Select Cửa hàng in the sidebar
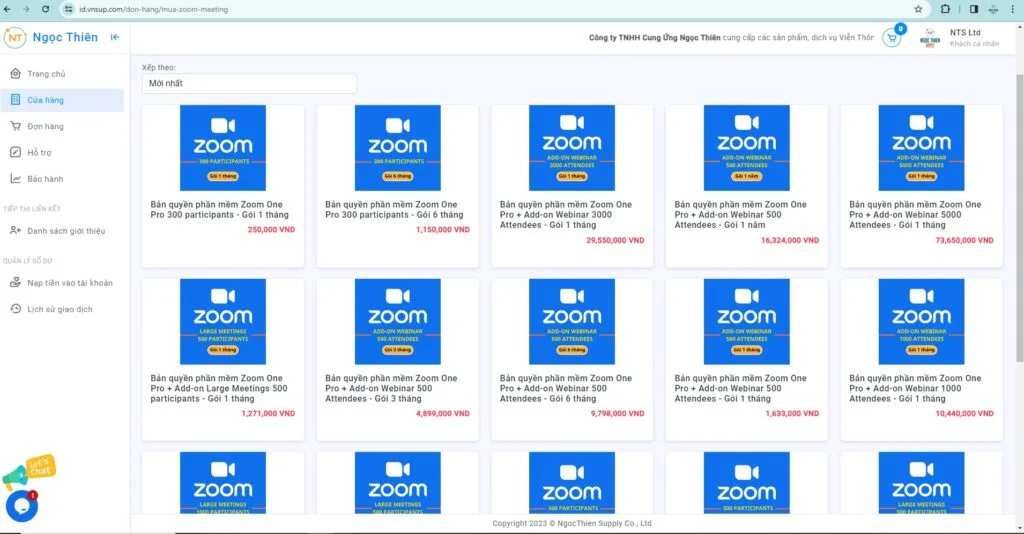Screen dimensions: 1024x534 62,100
